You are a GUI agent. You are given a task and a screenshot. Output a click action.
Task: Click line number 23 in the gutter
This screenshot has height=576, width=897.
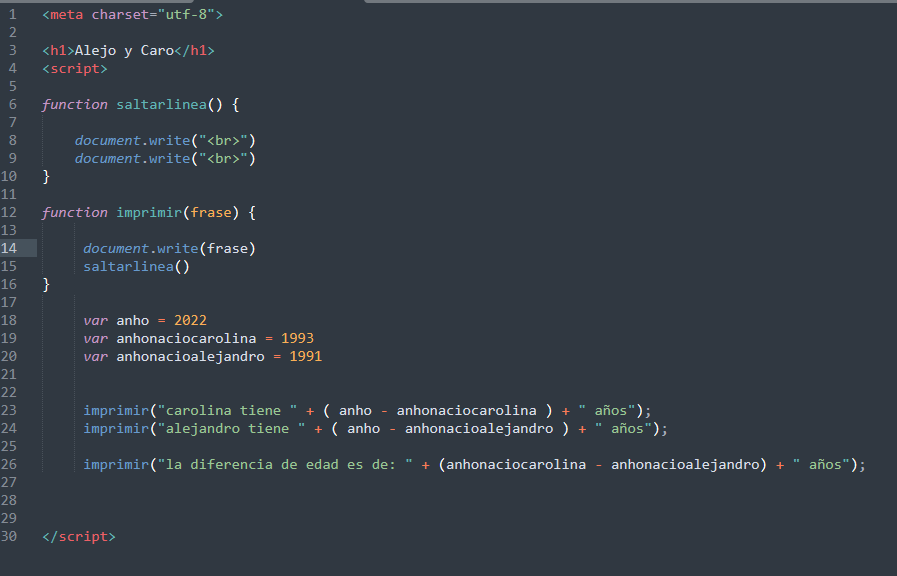(9, 410)
